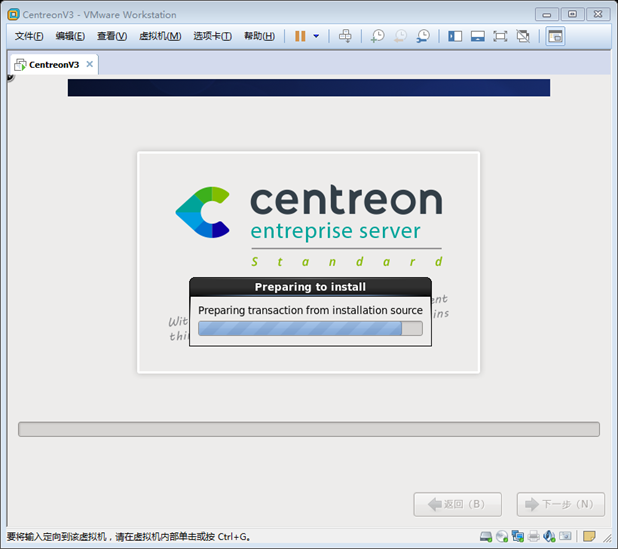Click the hard disk status icon
Screen dimensions: 618x549
coord(486,536)
